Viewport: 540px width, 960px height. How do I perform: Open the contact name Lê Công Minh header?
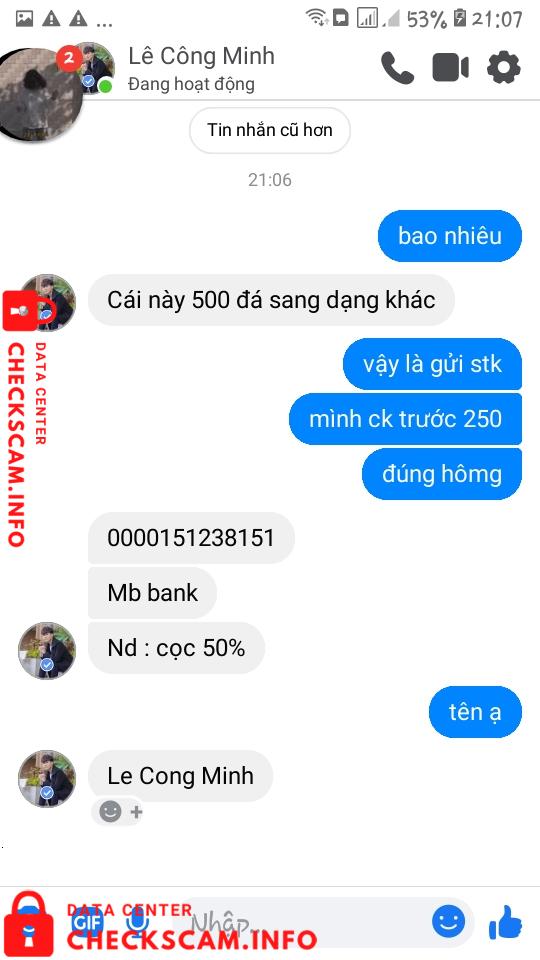click(201, 56)
